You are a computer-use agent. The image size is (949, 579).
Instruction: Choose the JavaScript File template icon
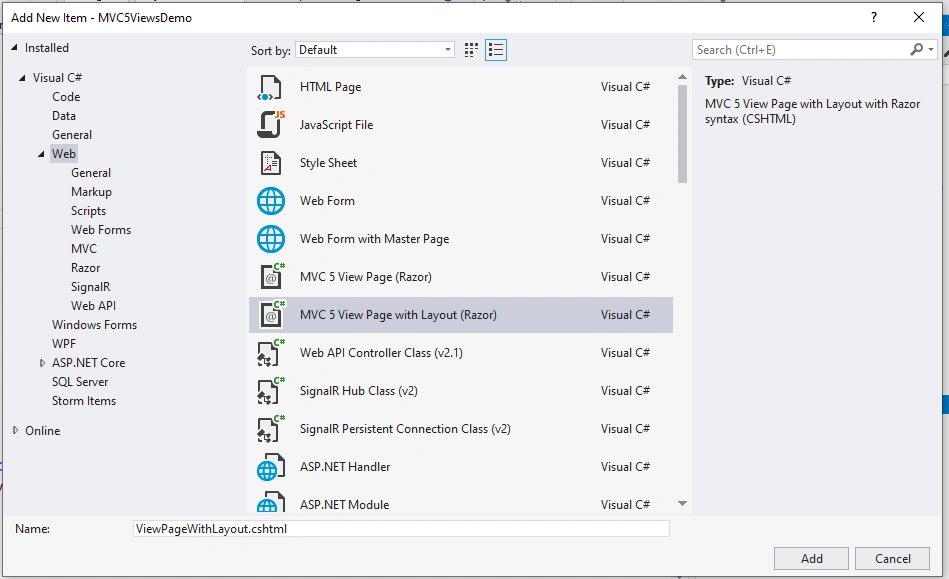pos(271,125)
